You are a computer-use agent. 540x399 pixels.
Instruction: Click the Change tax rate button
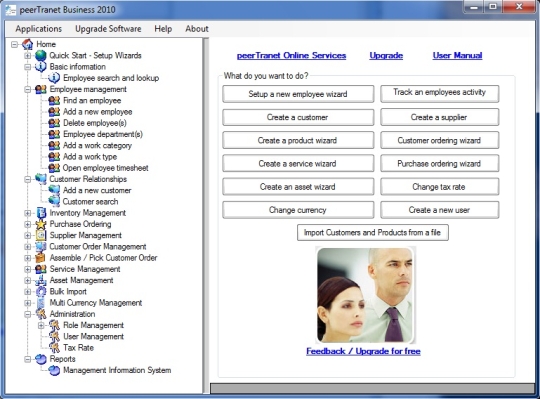click(439, 187)
